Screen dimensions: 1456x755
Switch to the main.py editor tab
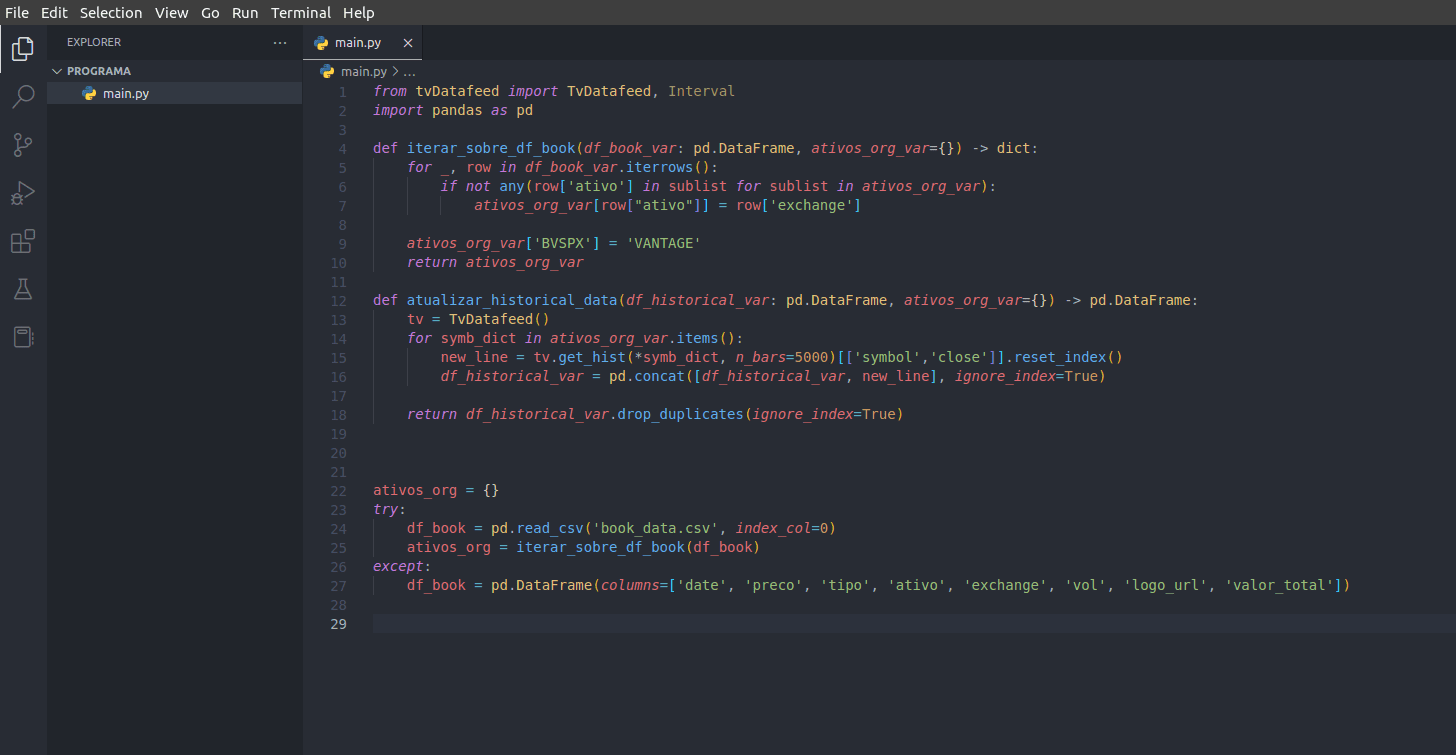coord(362,43)
